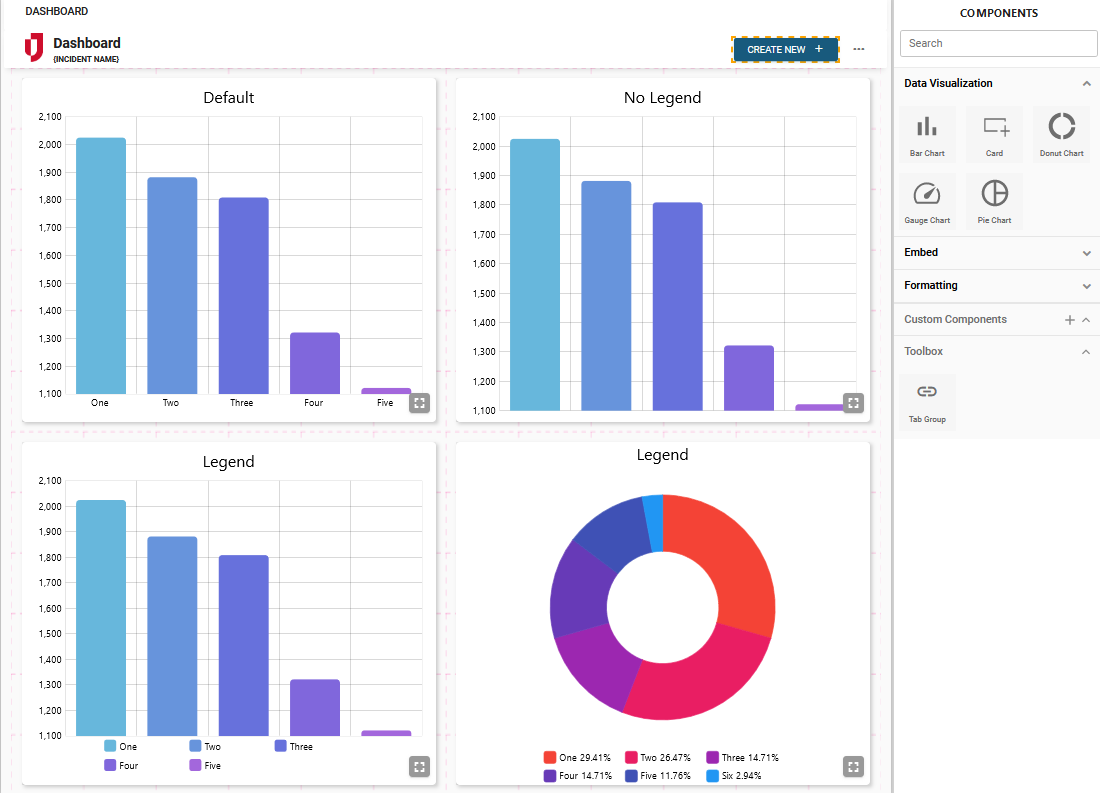Viewport: 1100px width, 793px height.
Task: Click the Create New button
Action: pos(785,49)
